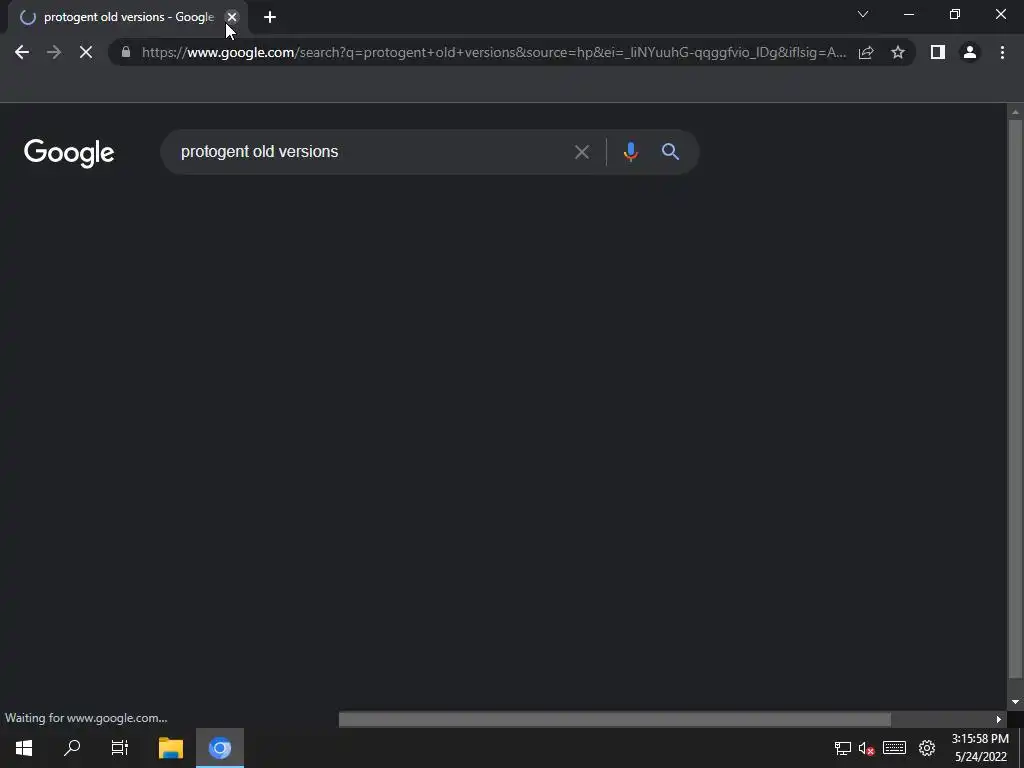Go to Google home via logo

click(69, 153)
